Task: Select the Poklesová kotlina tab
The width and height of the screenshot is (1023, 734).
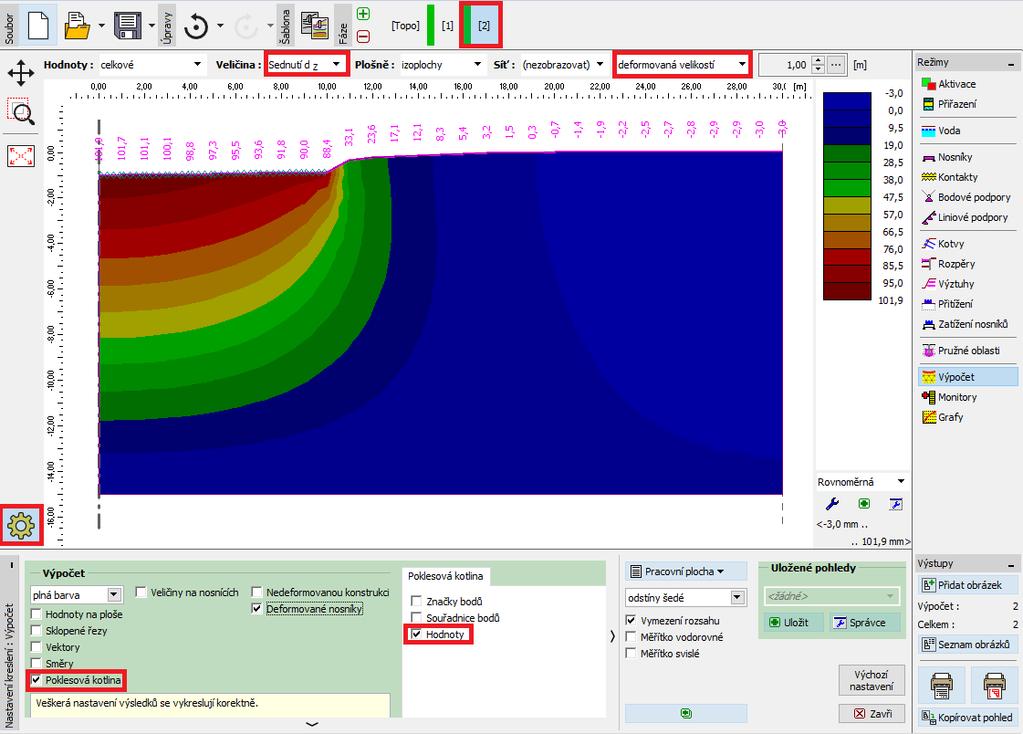Action: 446,576
